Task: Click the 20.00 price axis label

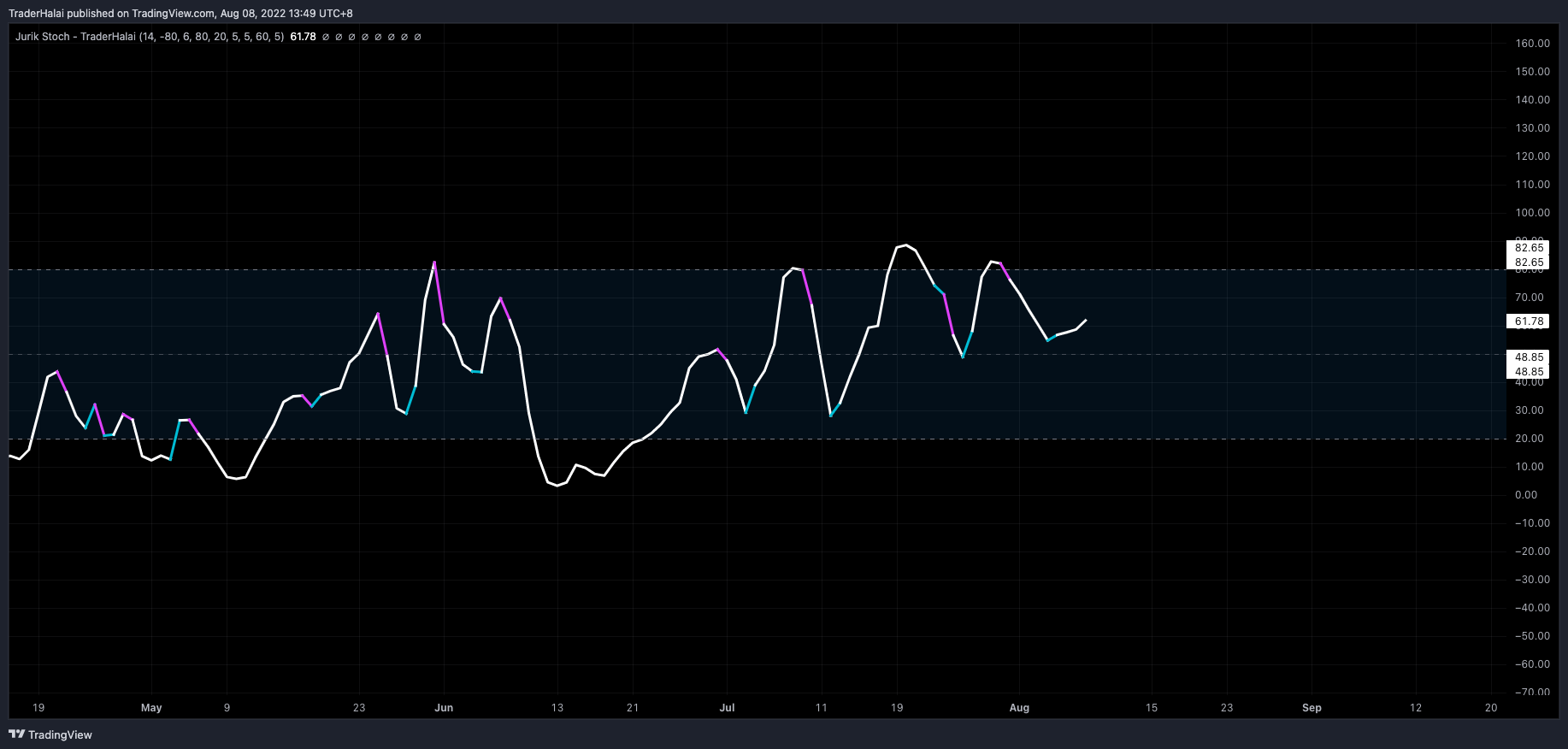Action: click(x=1530, y=439)
